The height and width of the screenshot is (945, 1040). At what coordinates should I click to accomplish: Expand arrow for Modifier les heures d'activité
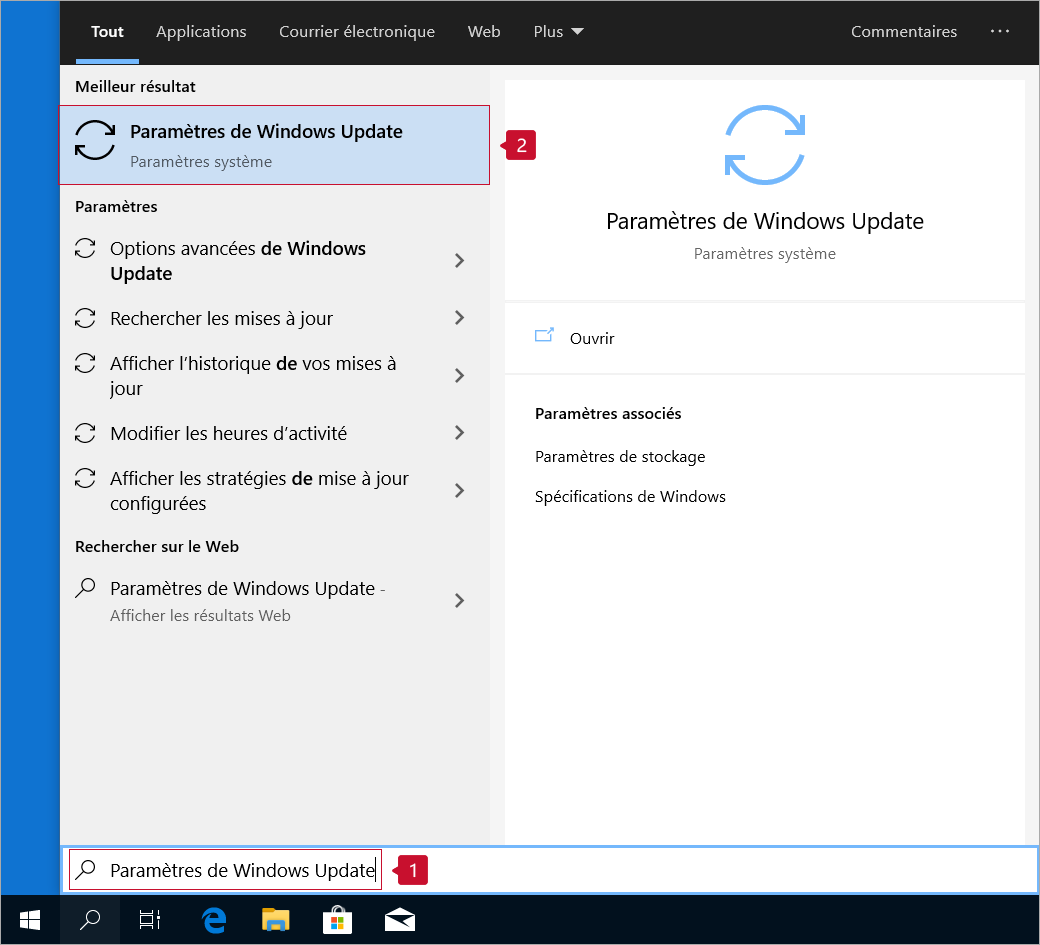(460, 433)
